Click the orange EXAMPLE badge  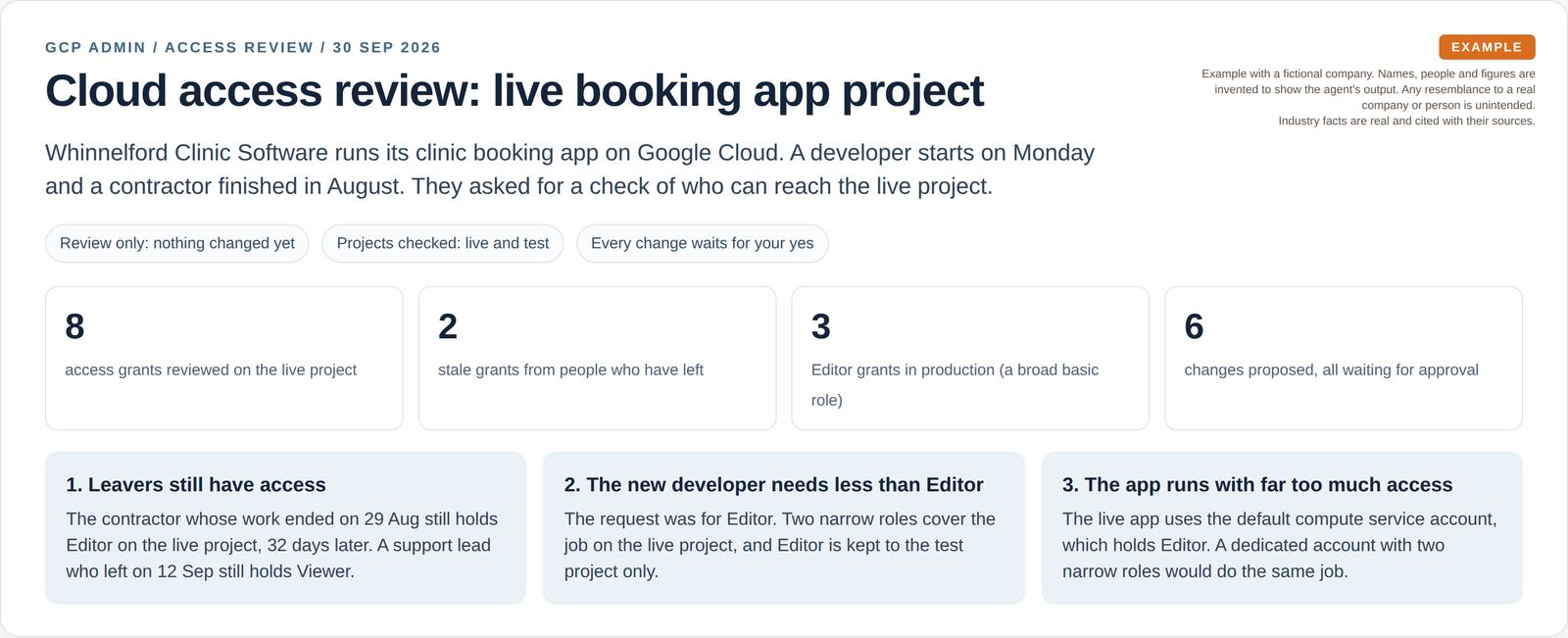click(x=1486, y=47)
